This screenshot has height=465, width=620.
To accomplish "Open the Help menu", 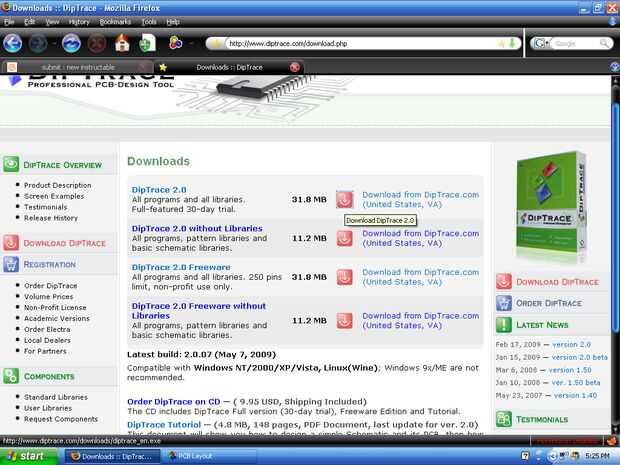I will point(173,22).
